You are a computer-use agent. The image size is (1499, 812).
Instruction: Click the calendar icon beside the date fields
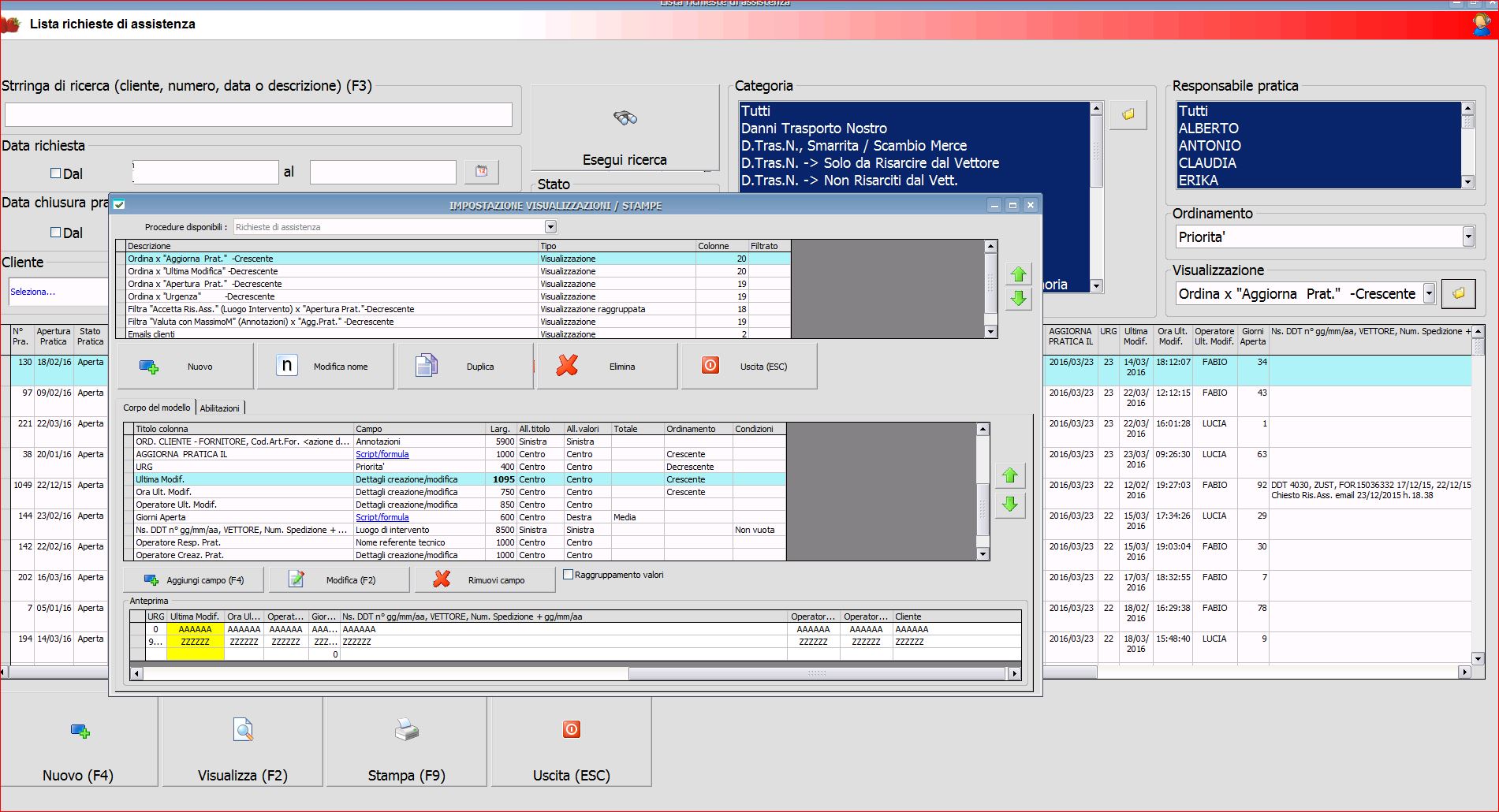point(481,171)
